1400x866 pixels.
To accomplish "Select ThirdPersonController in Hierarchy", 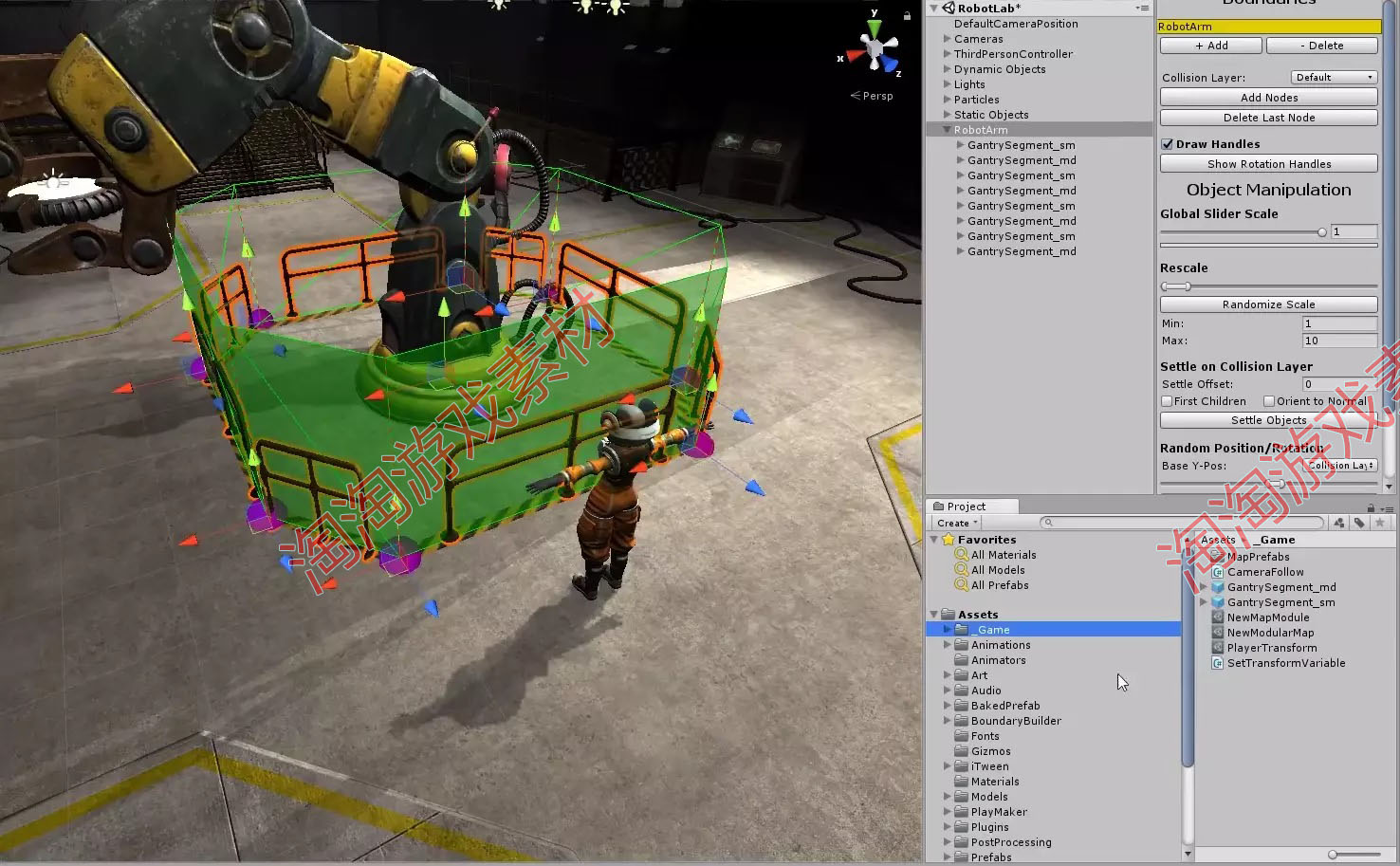I will 1013,54.
